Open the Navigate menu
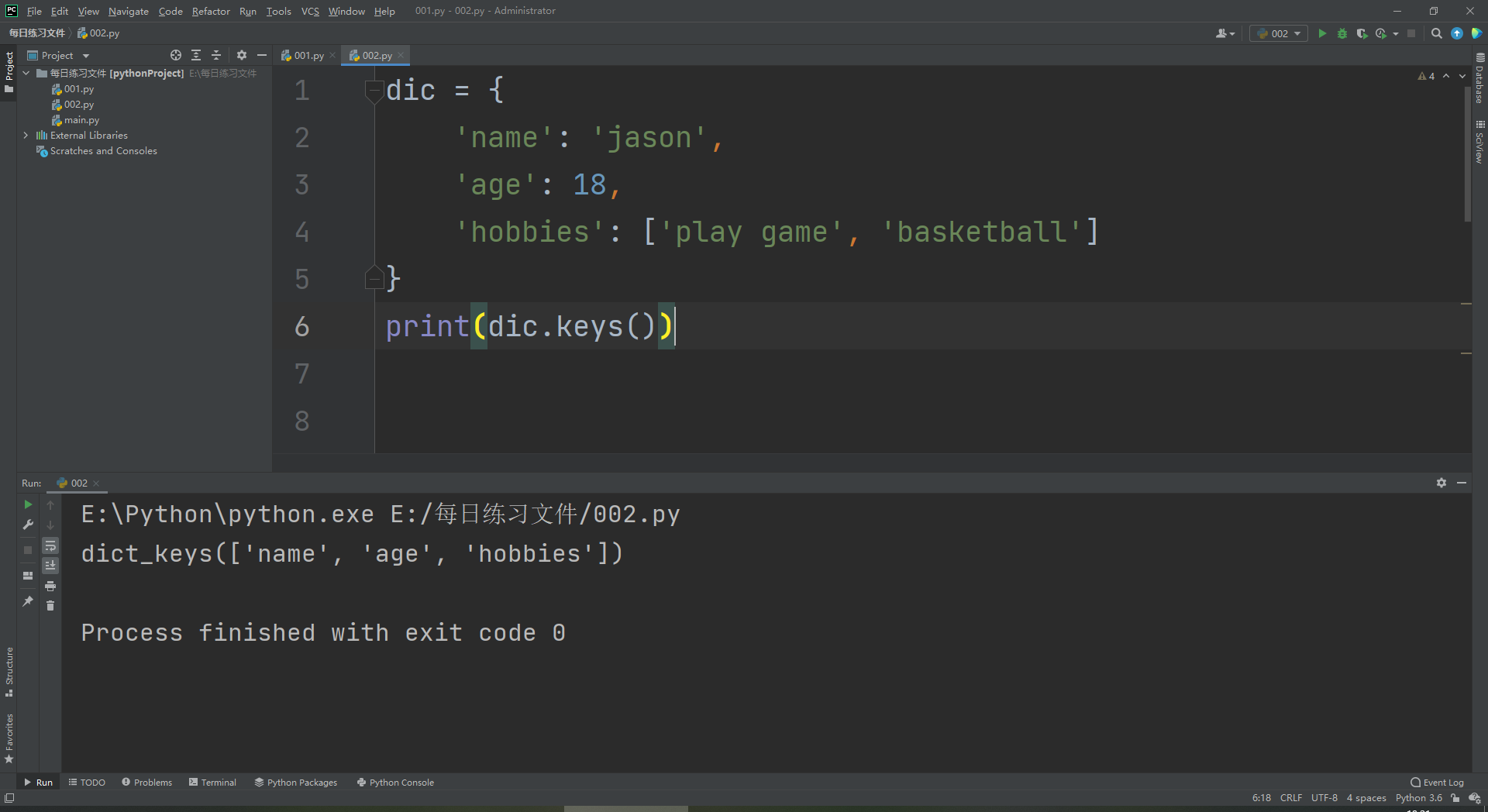 point(129,11)
